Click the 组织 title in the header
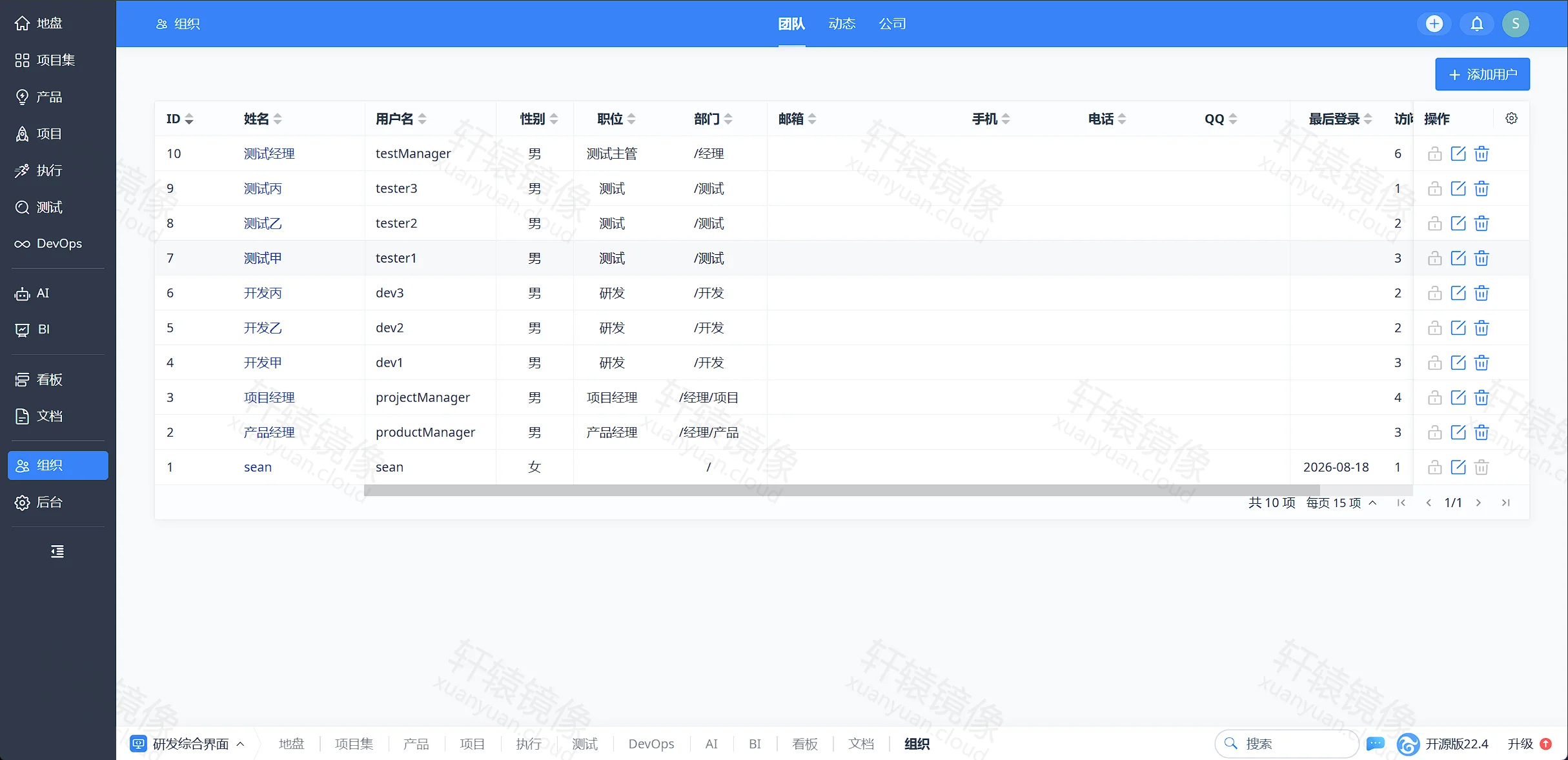Screen dimensions: 1568x760 [x=178, y=24]
